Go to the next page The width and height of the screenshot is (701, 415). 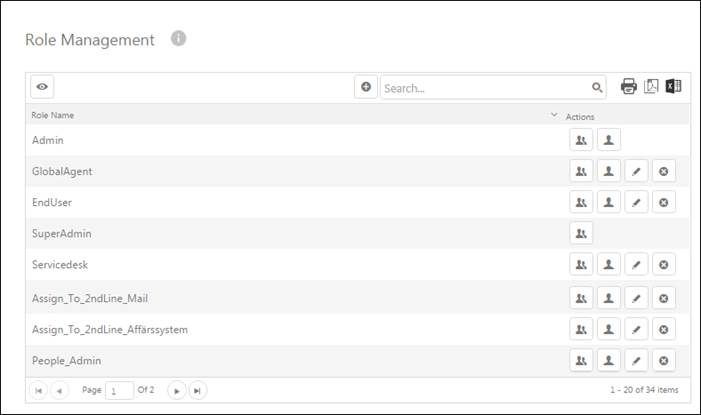coord(176,390)
